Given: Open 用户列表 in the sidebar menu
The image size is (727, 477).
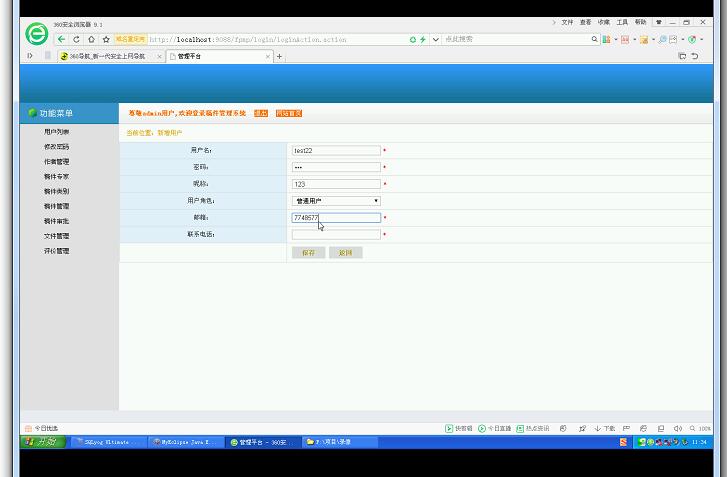Looking at the screenshot, I should 57,132.
